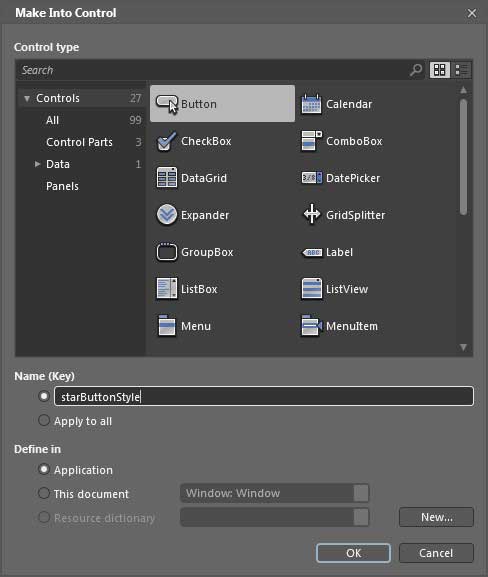Choose the CheckBox control icon

point(167,141)
